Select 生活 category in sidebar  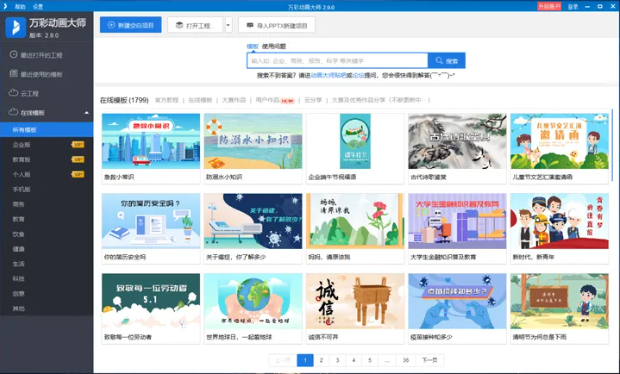tap(18, 264)
